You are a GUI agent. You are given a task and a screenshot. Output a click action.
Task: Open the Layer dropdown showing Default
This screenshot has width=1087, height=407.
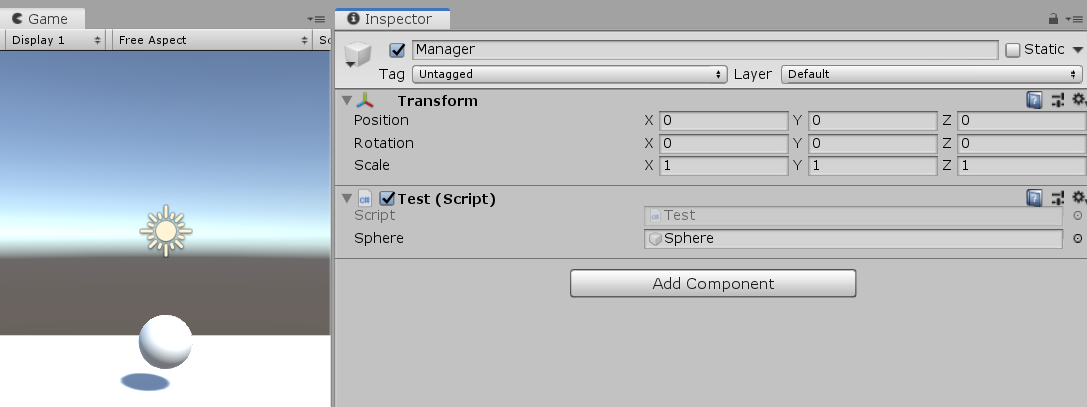[931, 74]
